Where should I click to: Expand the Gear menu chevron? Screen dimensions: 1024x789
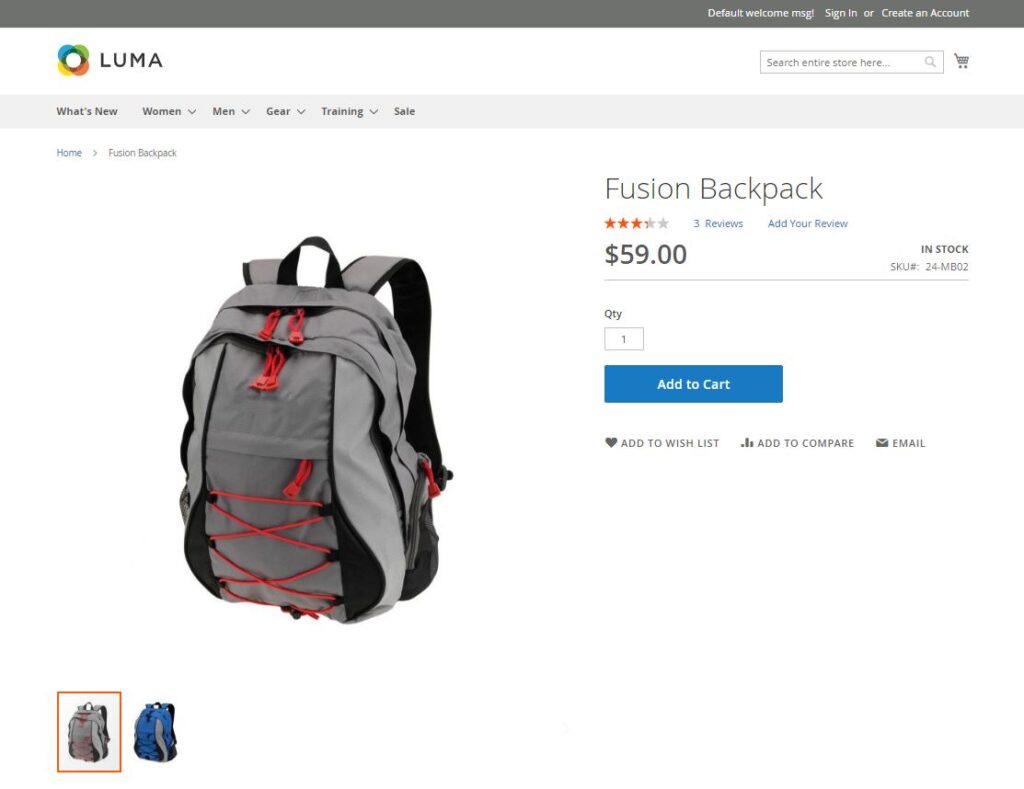(x=301, y=112)
